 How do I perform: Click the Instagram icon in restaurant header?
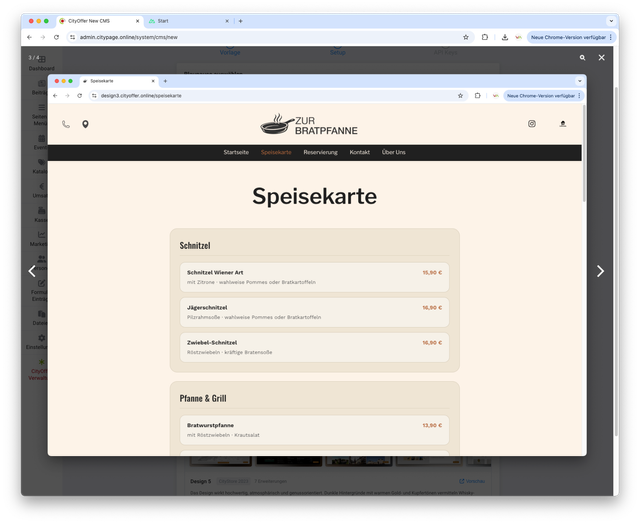coord(532,124)
